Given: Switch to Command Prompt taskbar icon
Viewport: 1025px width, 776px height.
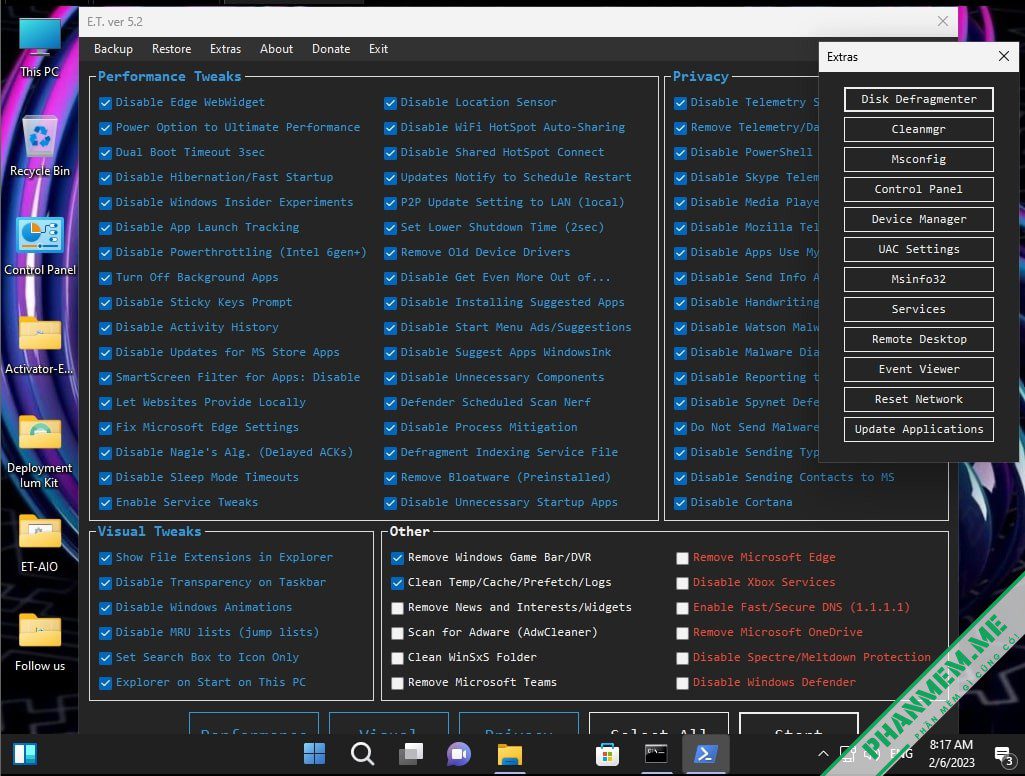Looking at the screenshot, I should tap(656, 754).
